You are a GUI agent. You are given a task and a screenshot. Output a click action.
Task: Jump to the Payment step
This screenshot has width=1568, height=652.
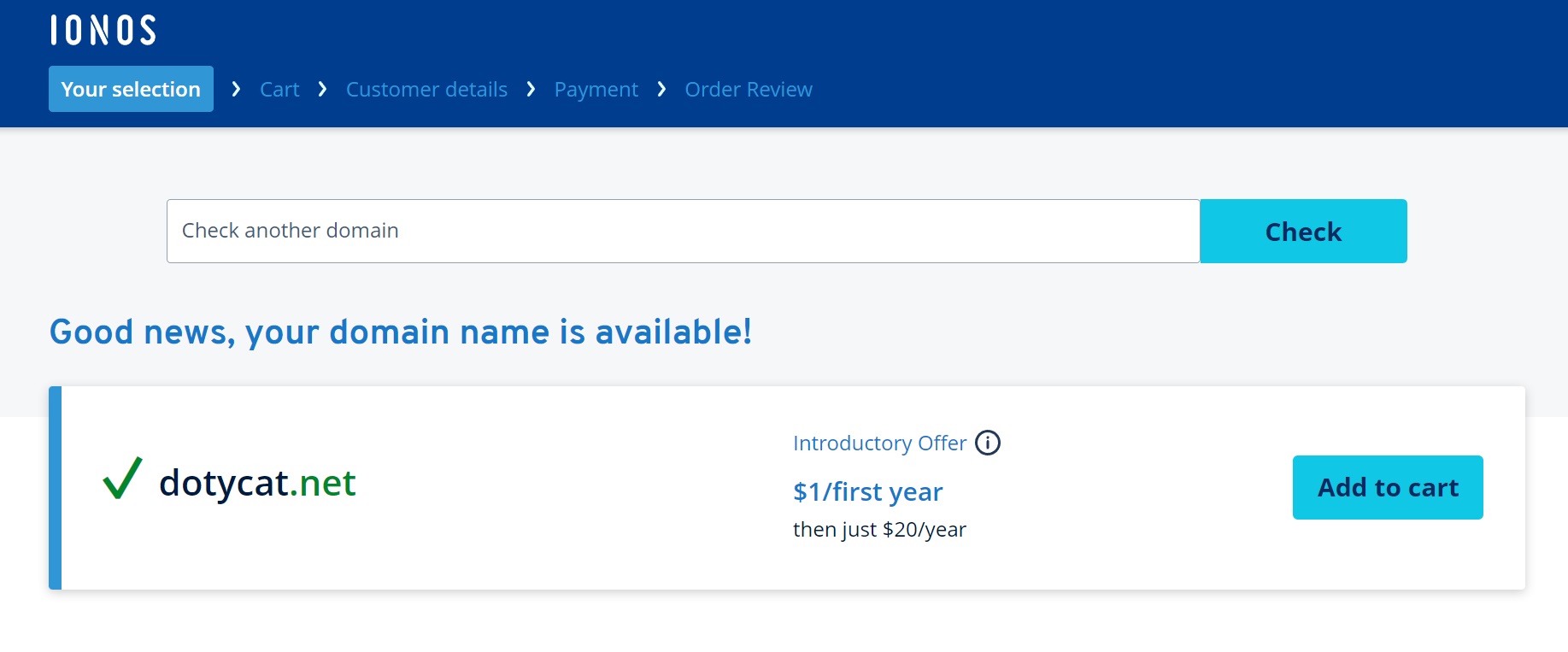596,90
